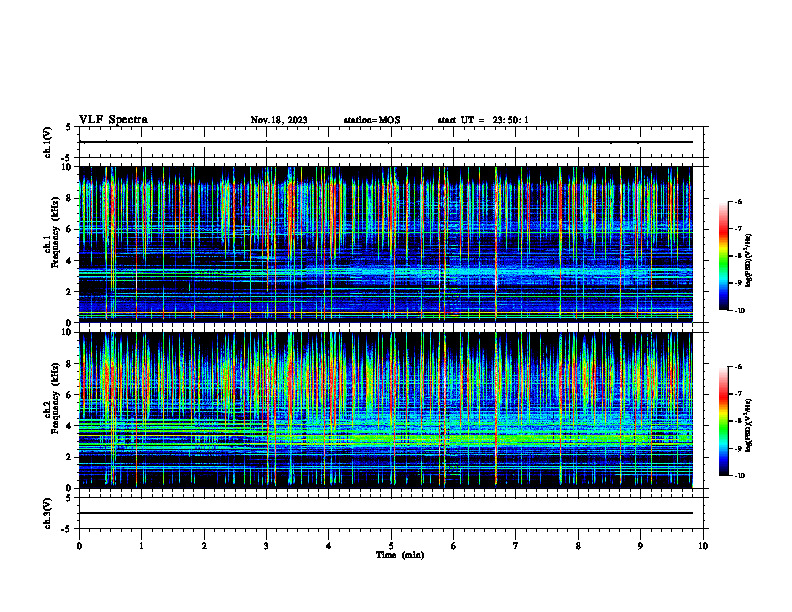Image resolution: width=792 pixels, height=612 pixels.
Task: Click inside the ch.1 spectrogram panel
Action: click(x=386, y=244)
